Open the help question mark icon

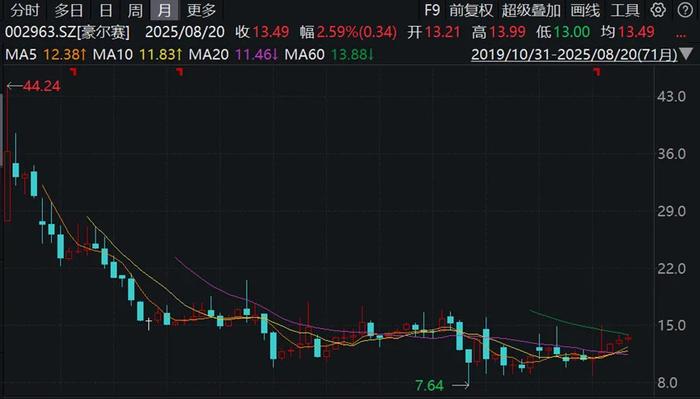click(x=685, y=10)
